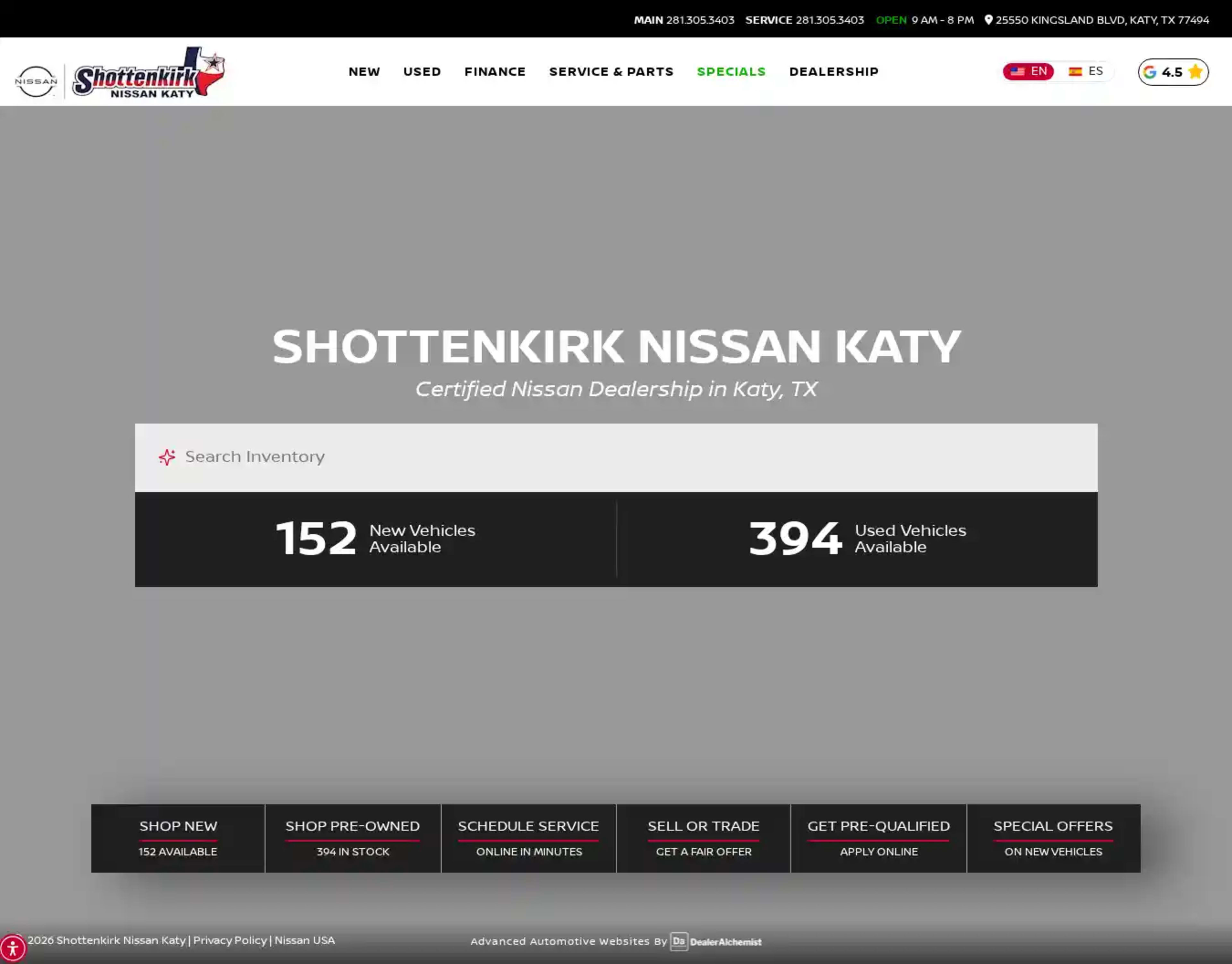Call the SERVICE phone number
The image size is (1232, 964).
tap(804, 20)
